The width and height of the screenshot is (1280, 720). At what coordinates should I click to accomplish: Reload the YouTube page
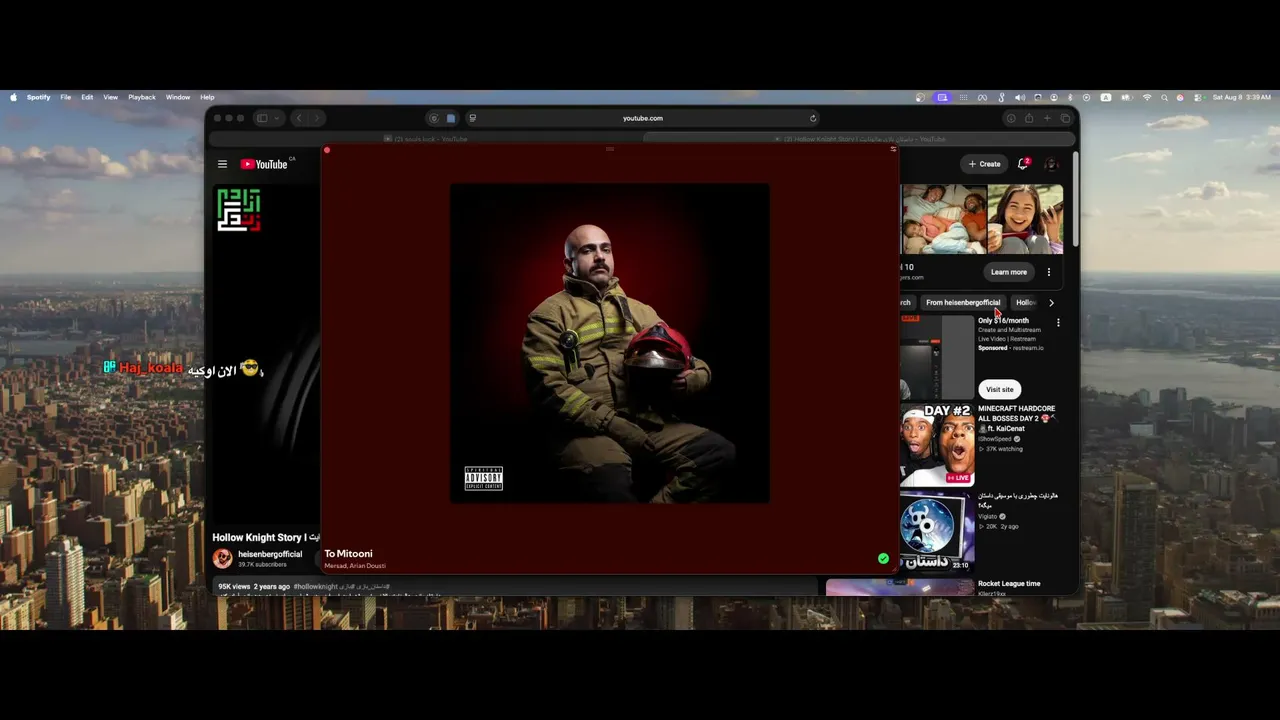click(x=813, y=118)
